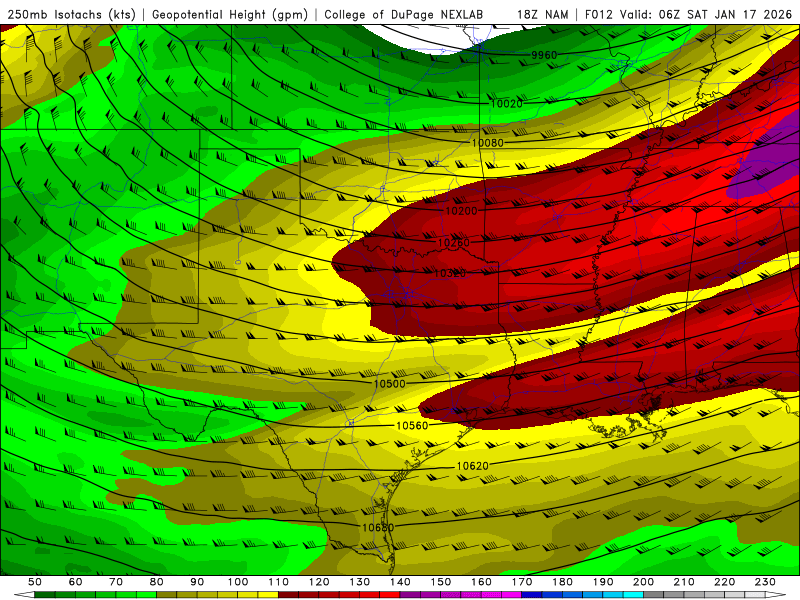Click the 90 value on the color scale
The width and height of the screenshot is (800, 600).
197,582
